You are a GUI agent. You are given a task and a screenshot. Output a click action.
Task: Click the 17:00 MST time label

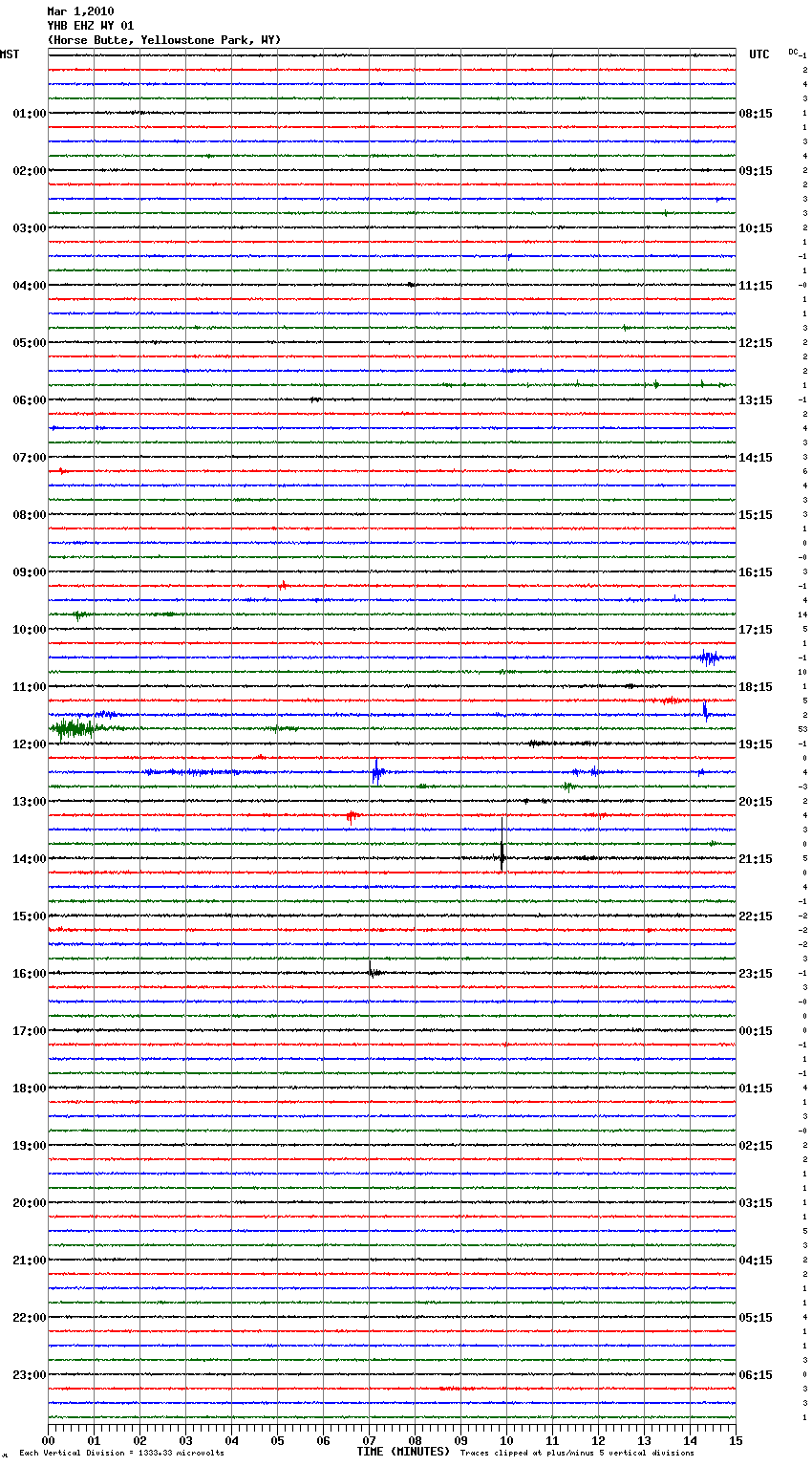click(30, 1031)
